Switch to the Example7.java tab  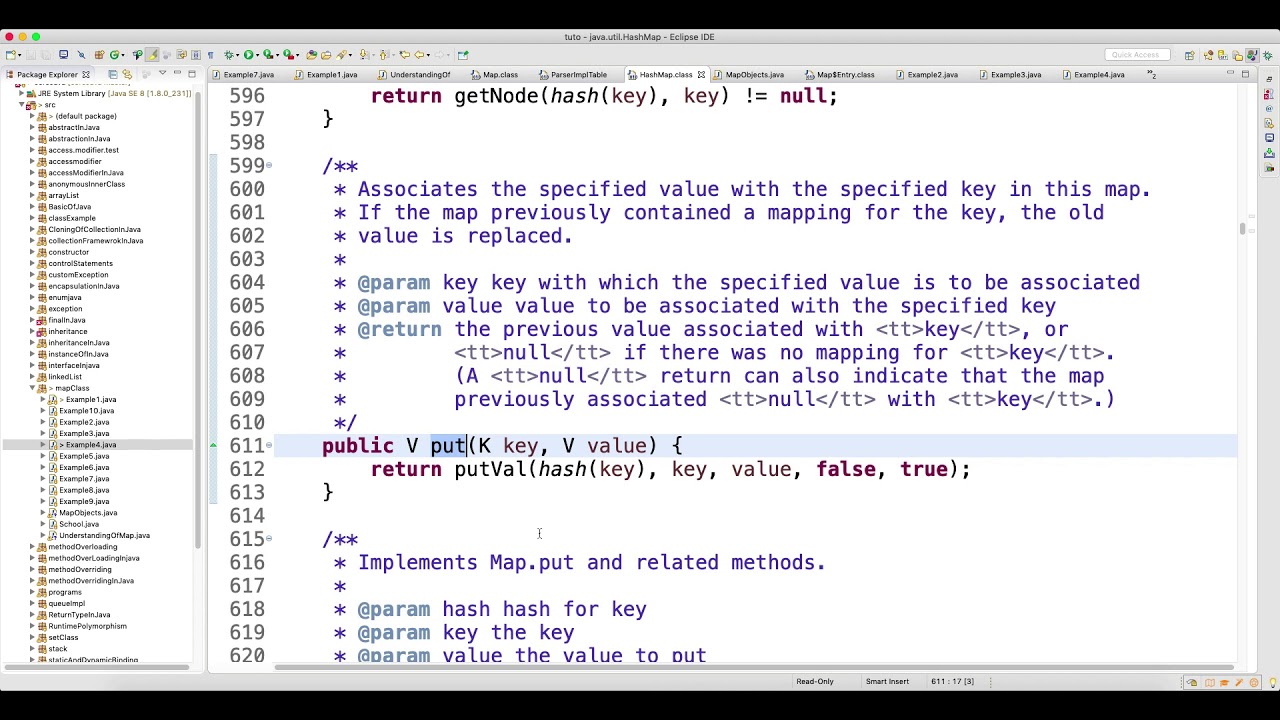point(248,74)
